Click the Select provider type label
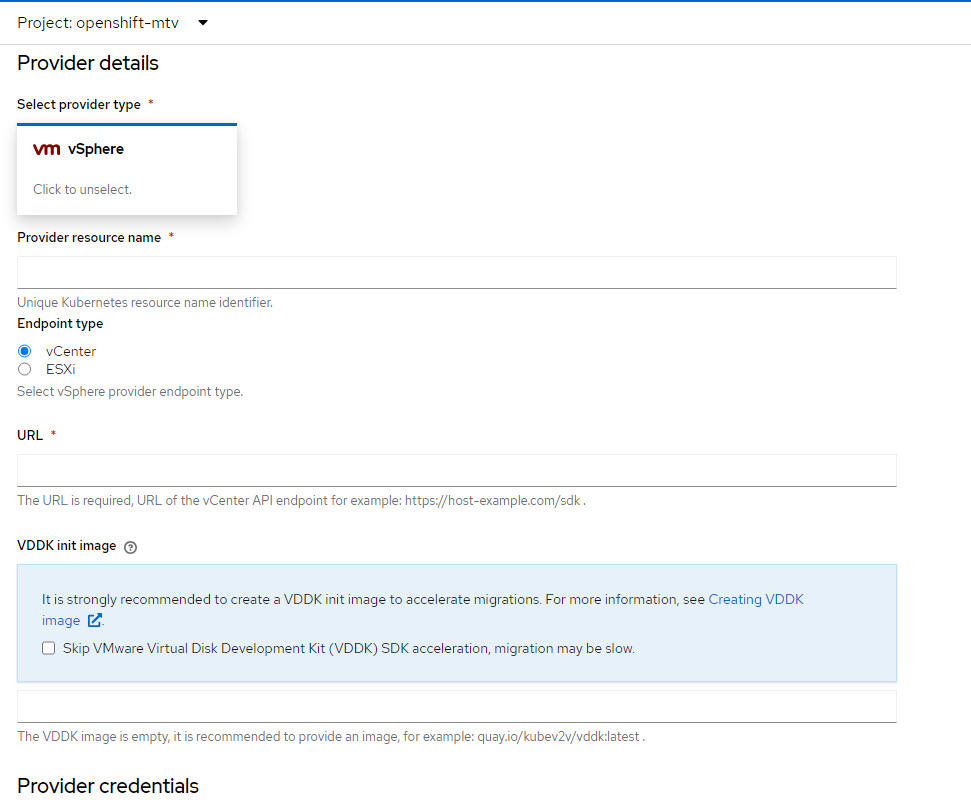Viewport: 971px width, 806px height. (x=79, y=105)
